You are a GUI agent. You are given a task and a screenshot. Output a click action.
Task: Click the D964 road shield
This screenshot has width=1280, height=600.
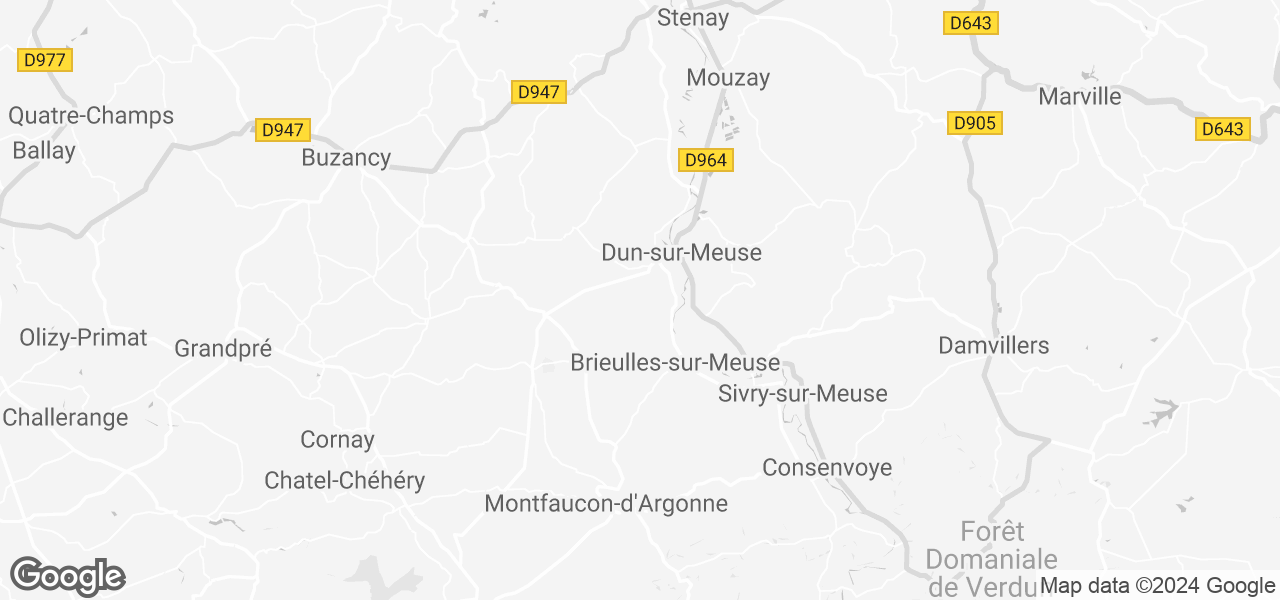pos(706,160)
